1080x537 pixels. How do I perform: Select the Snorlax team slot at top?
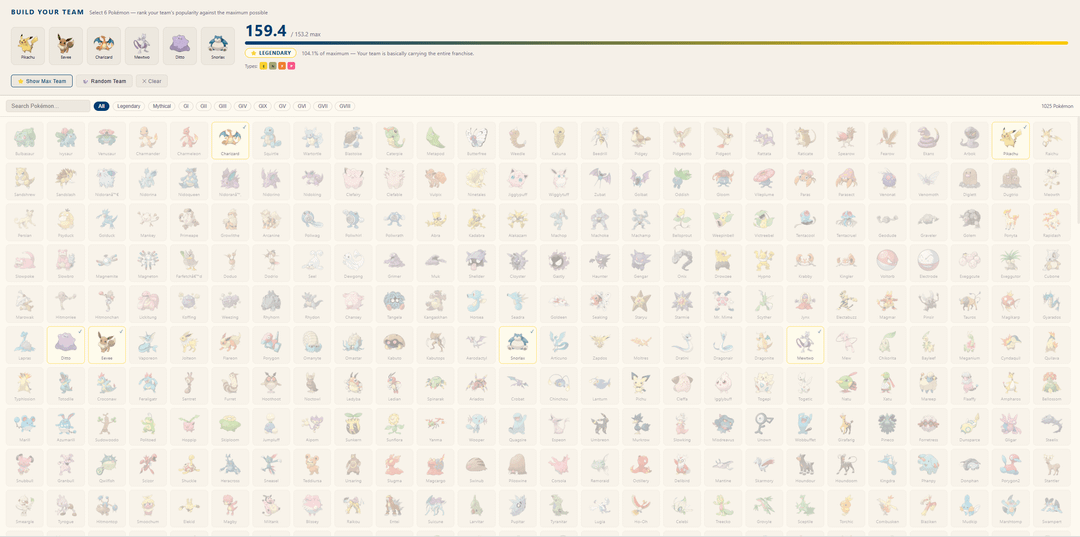219,45
